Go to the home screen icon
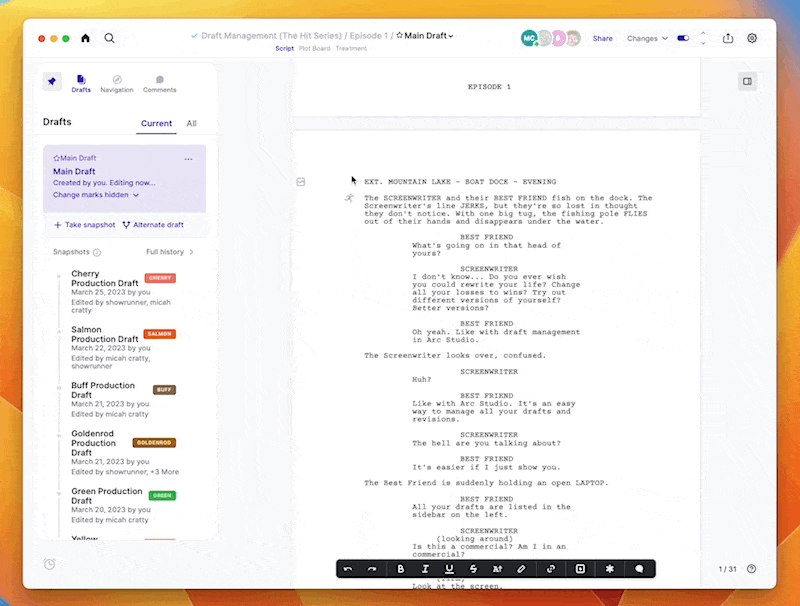The width and height of the screenshot is (800, 606). coord(85,38)
